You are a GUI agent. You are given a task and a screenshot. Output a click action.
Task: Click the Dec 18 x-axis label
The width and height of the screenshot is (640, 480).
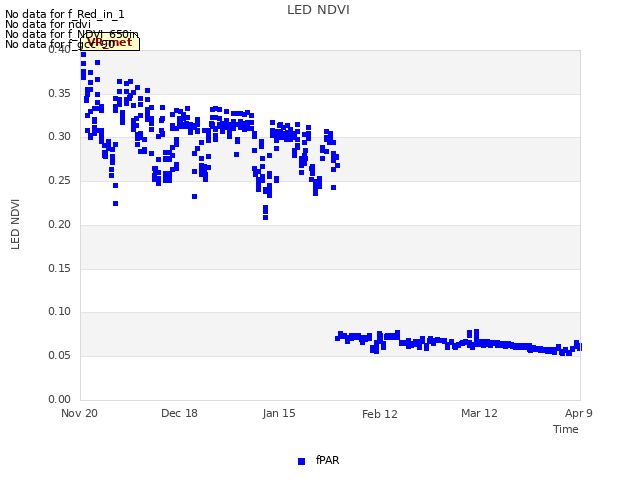pos(179,413)
